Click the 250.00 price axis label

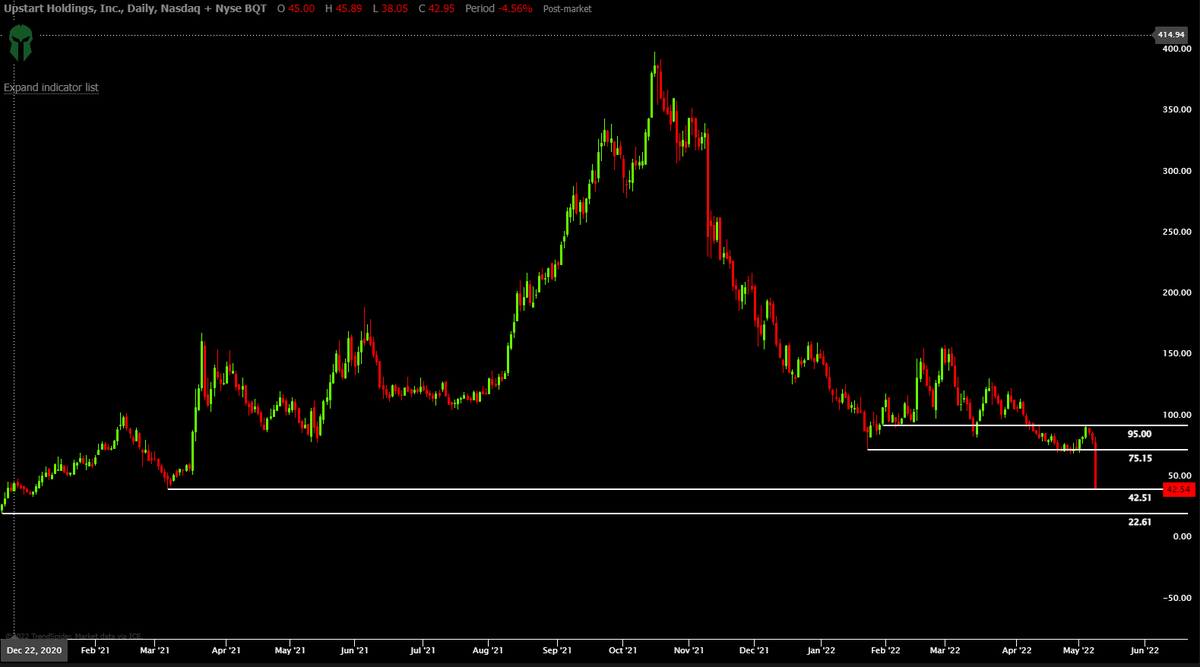tap(1175, 232)
